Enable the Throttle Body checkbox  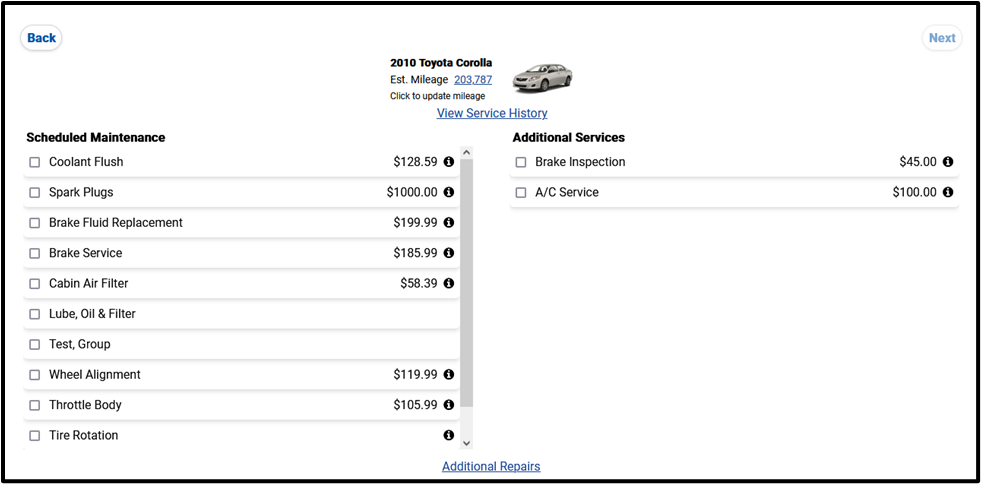pyautogui.click(x=35, y=405)
